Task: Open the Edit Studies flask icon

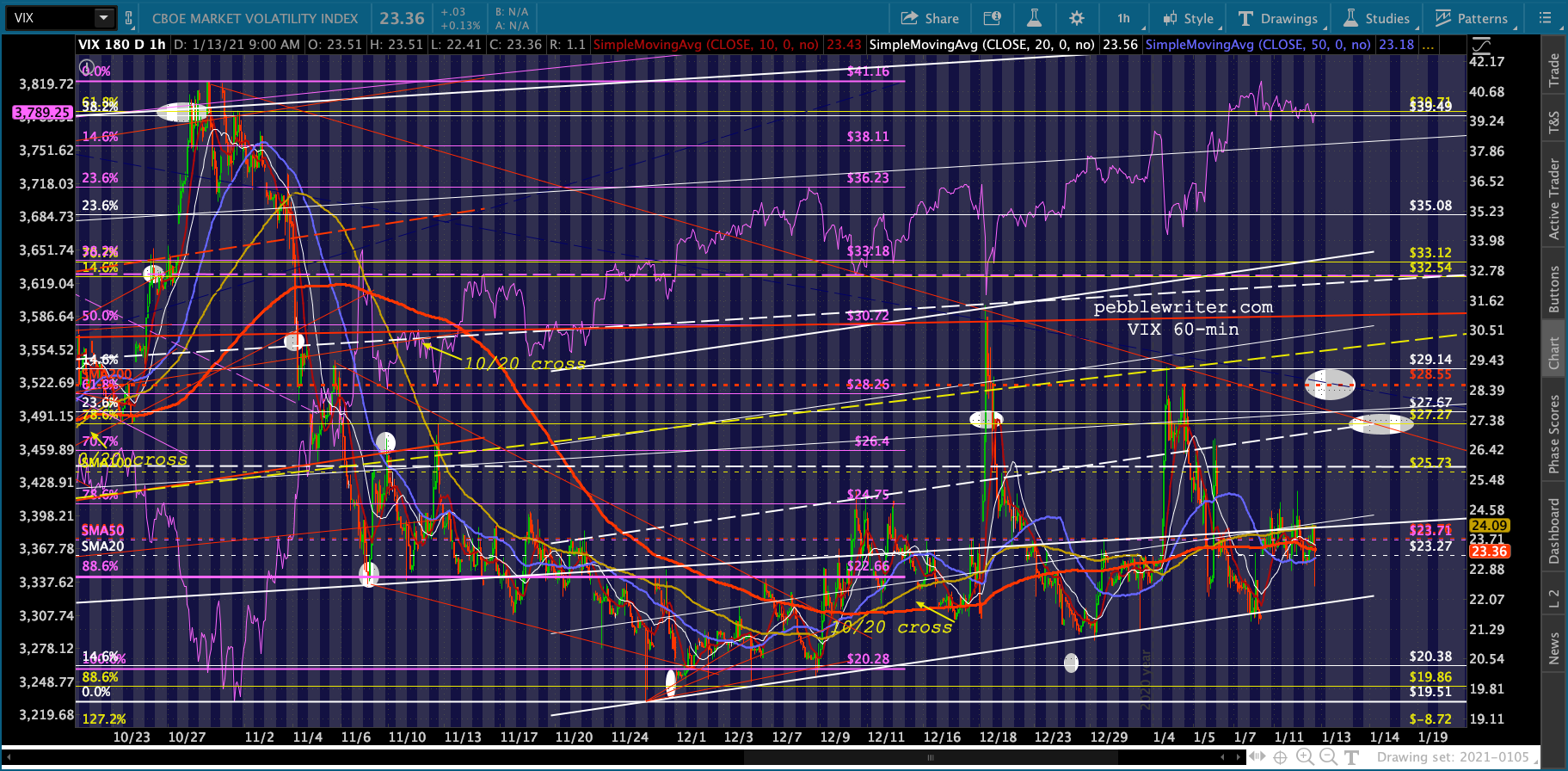Action: click(1034, 18)
